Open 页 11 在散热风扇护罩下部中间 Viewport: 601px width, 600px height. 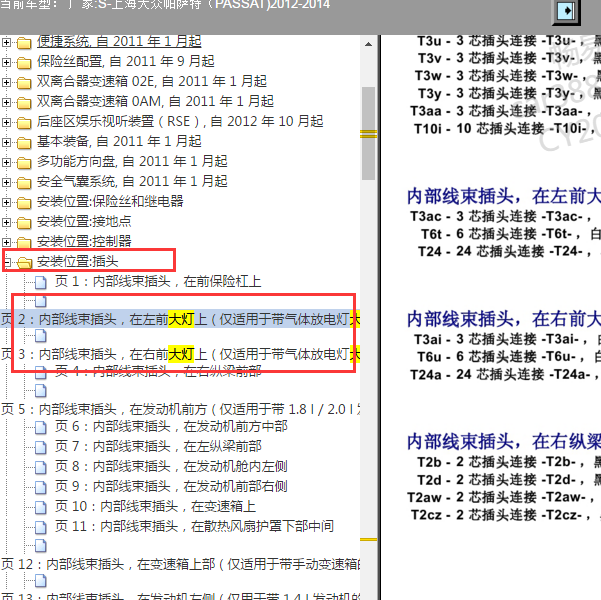coord(194,526)
